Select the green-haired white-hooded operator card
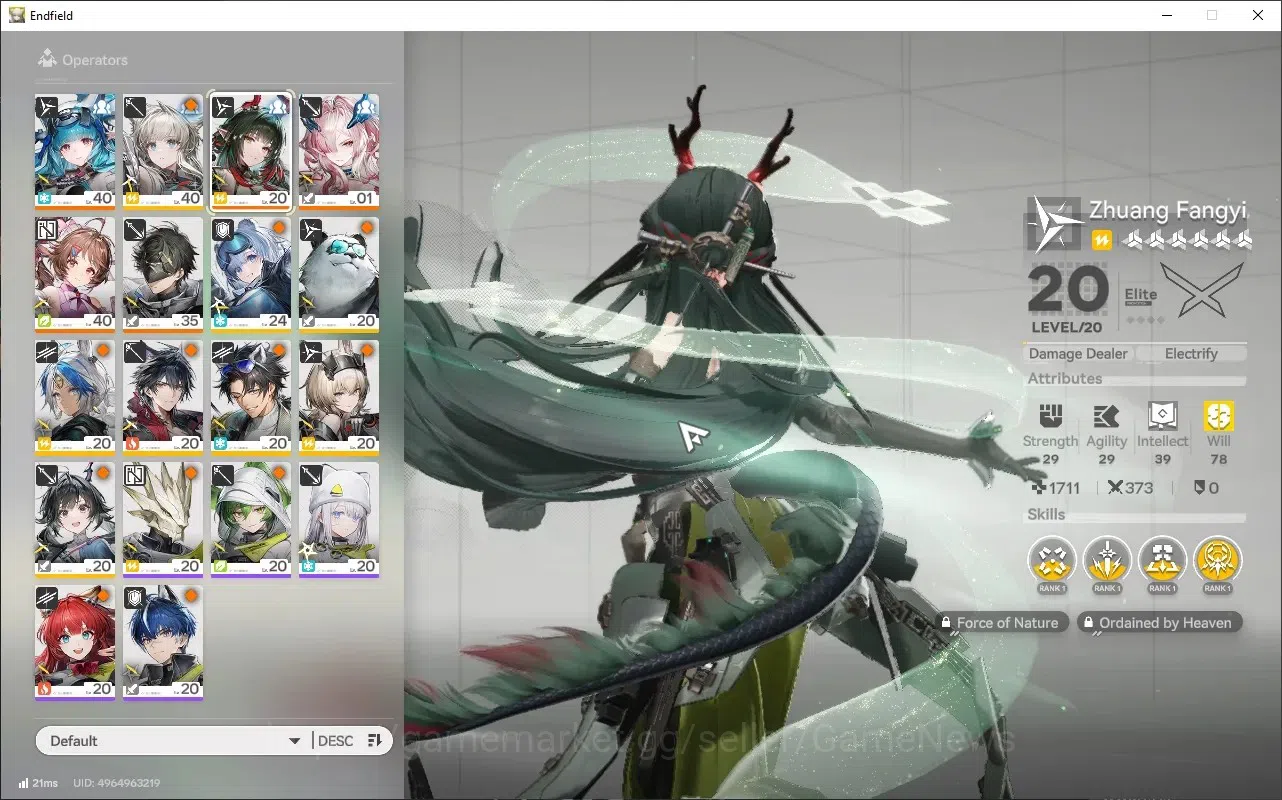This screenshot has height=800, width=1282. coord(251,520)
